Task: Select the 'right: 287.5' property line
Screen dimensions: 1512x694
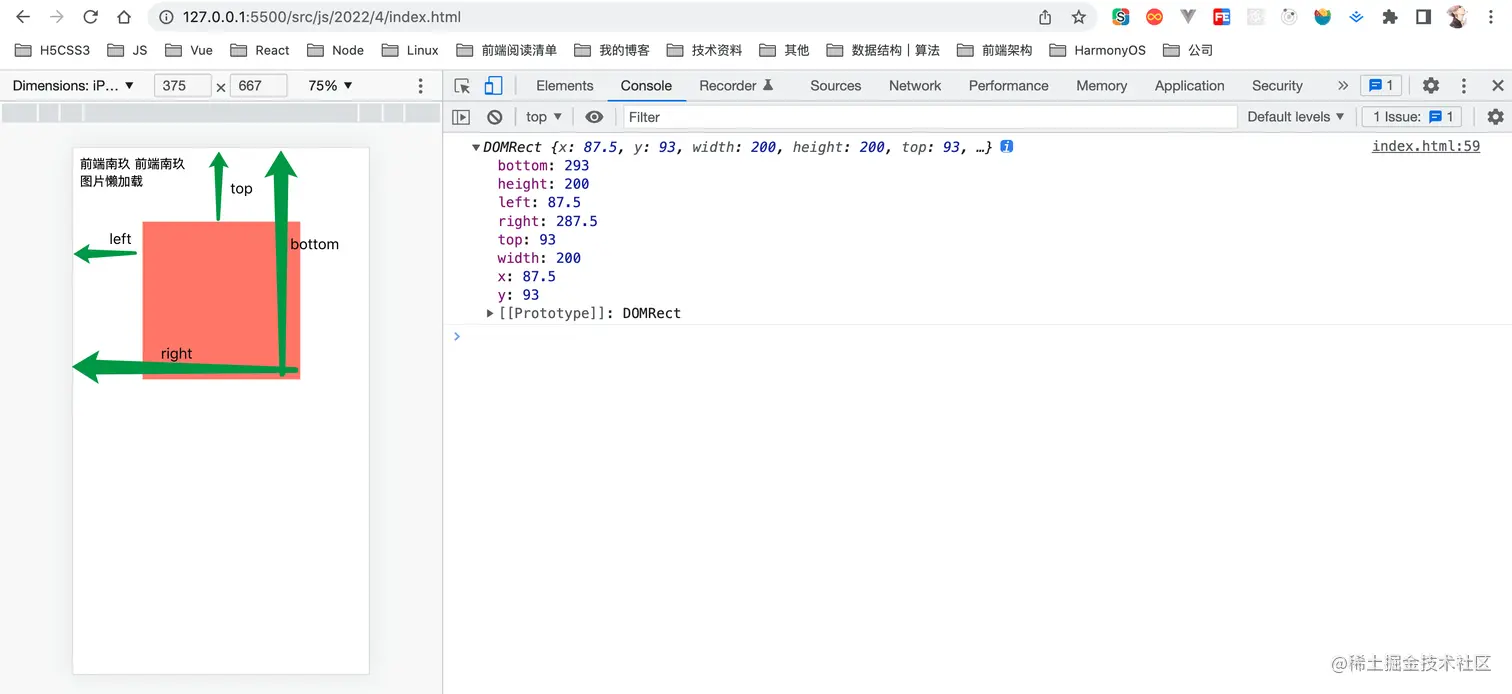Action: point(547,221)
